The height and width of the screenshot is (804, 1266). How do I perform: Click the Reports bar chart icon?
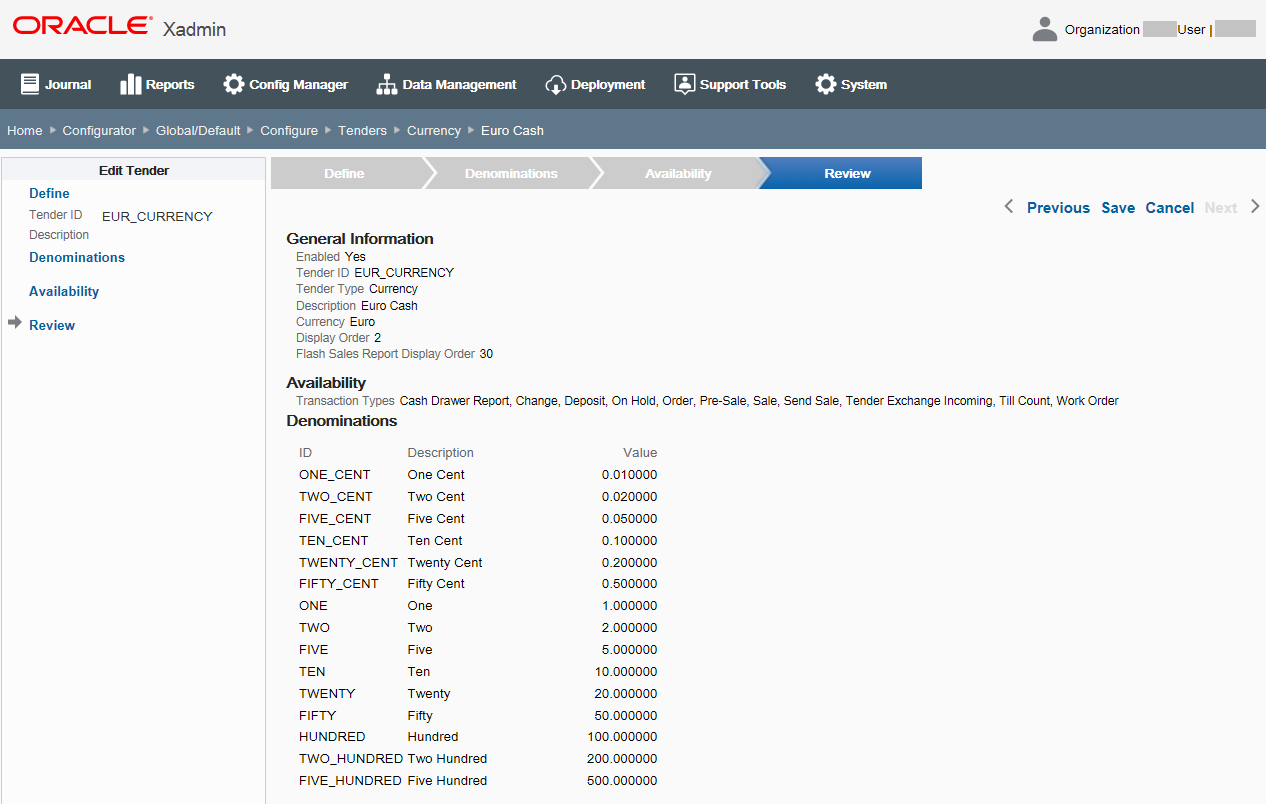132,84
